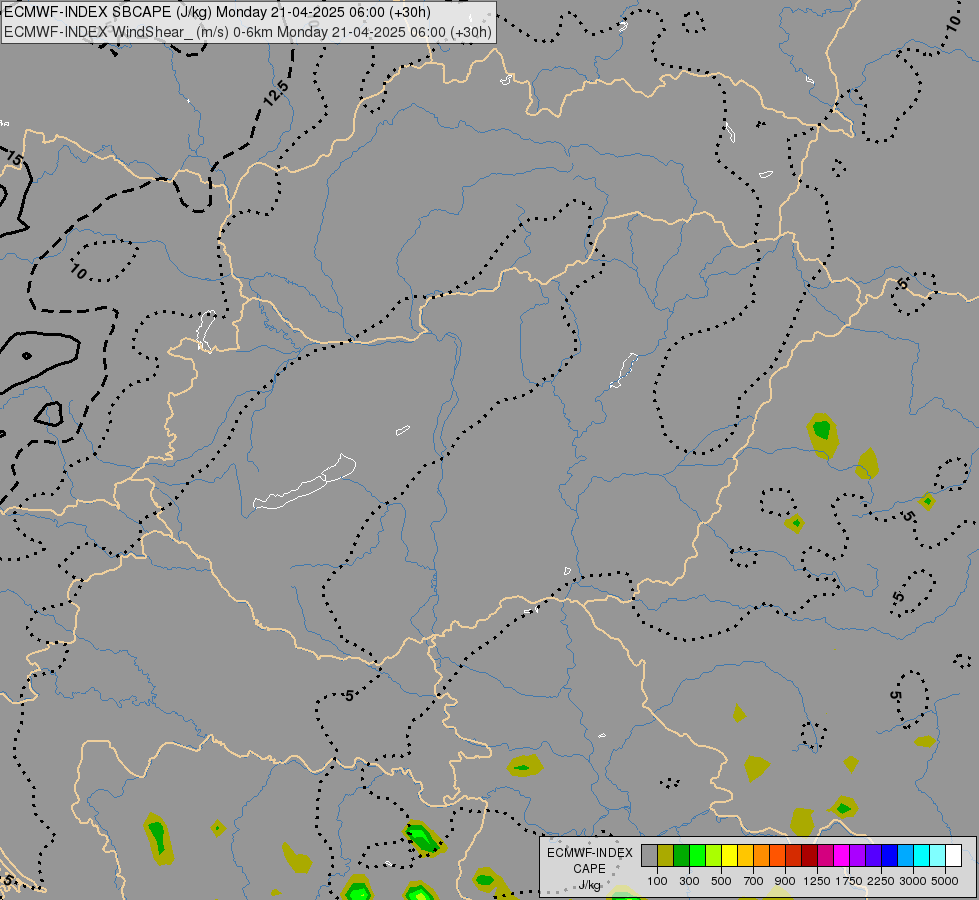Click legend tick label '300'
Image resolution: width=979 pixels, height=900 pixels.
click(689, 881)
